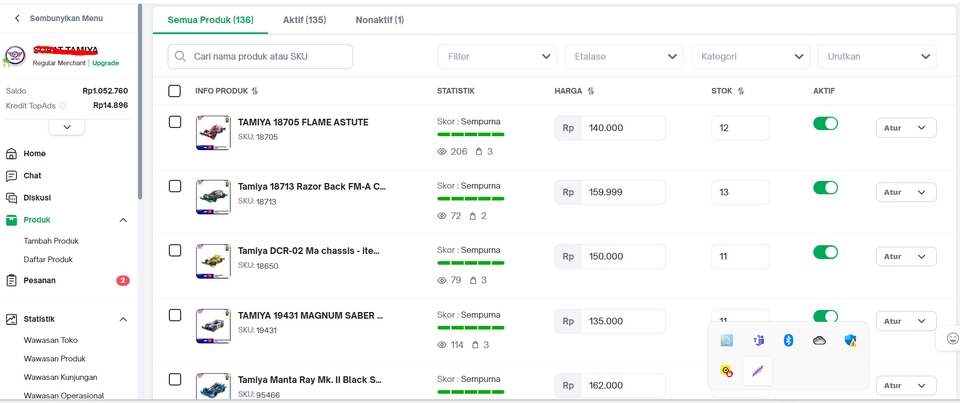Switch to the Aktif (135) tab
Viewport: 960px width, 403px height.
[304, 20]
